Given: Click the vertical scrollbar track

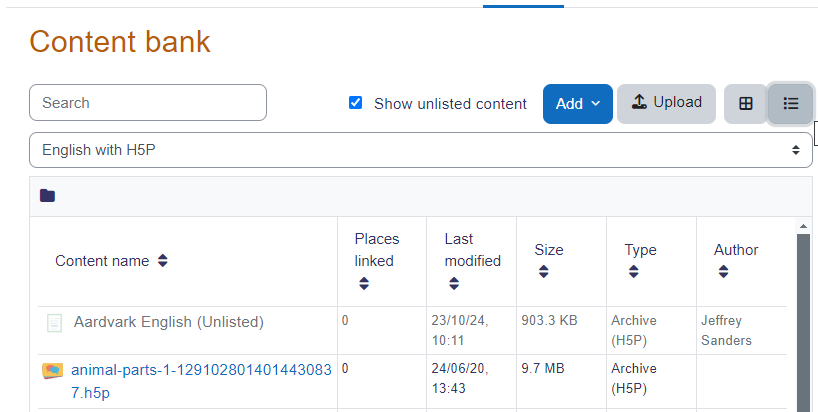Looking at the screenshot, I should point(803,323).
